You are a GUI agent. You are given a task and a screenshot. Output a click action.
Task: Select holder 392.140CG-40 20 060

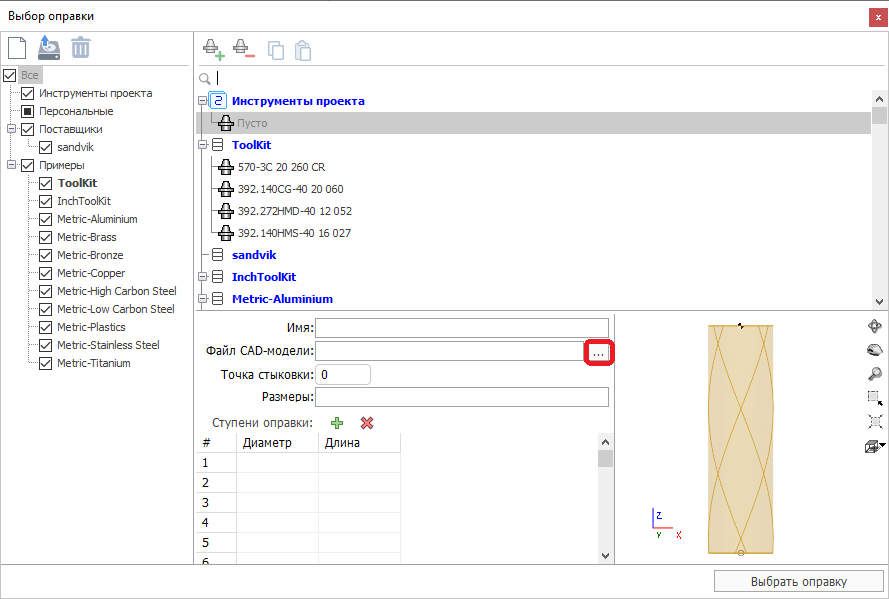[x=290, y=189]
